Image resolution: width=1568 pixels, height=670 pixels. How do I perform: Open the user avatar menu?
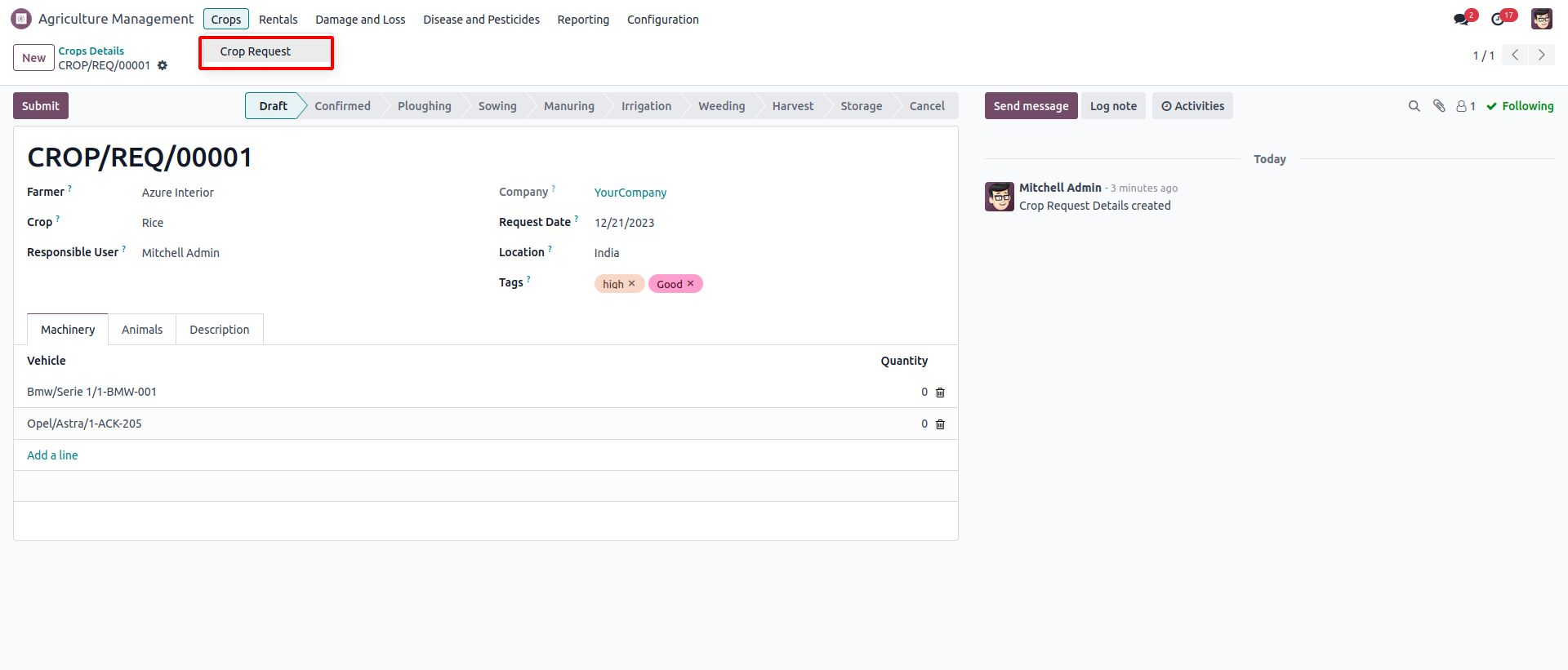[1541, 19]
